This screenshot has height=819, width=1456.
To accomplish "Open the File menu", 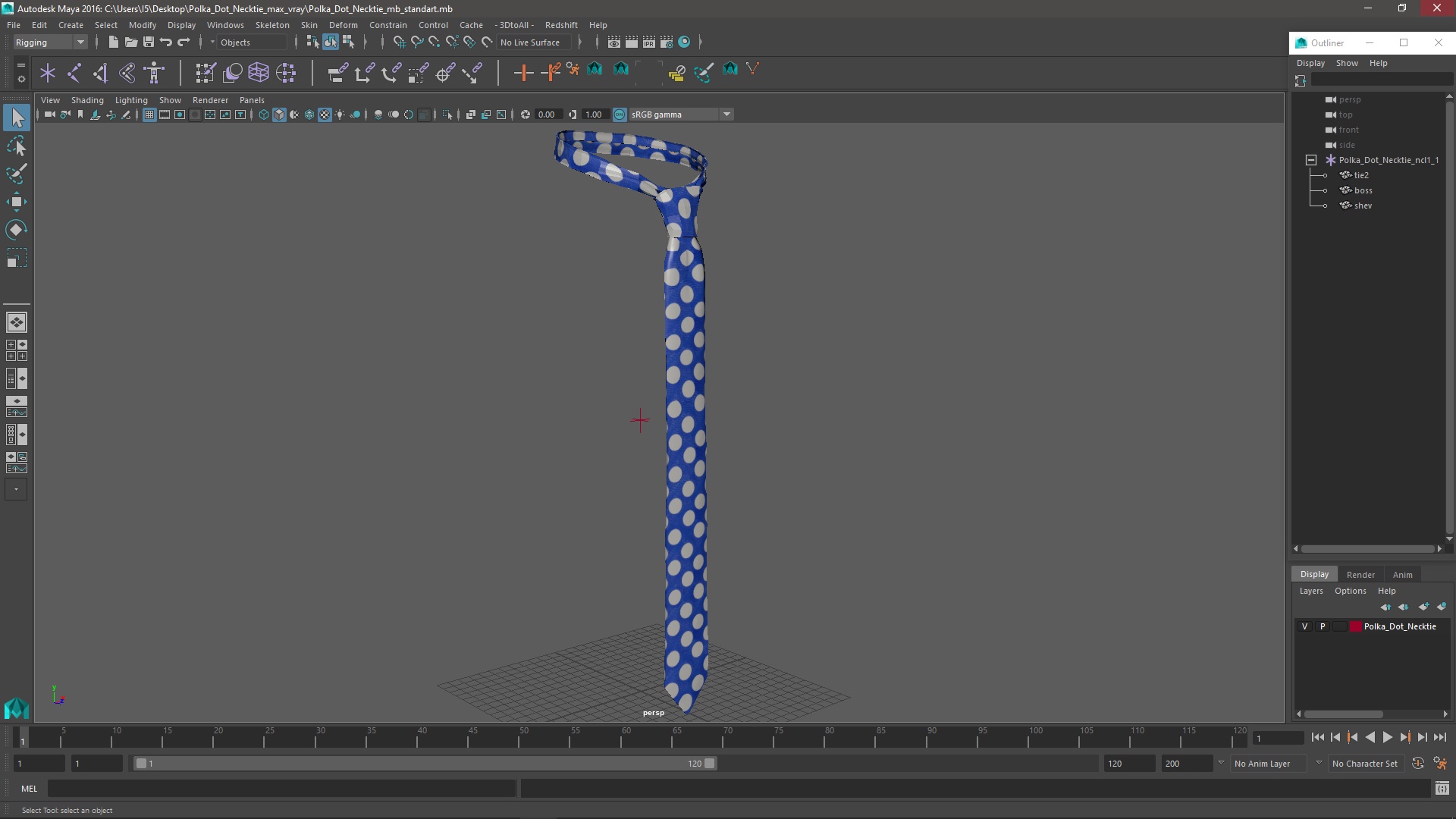I will [14, 25].
